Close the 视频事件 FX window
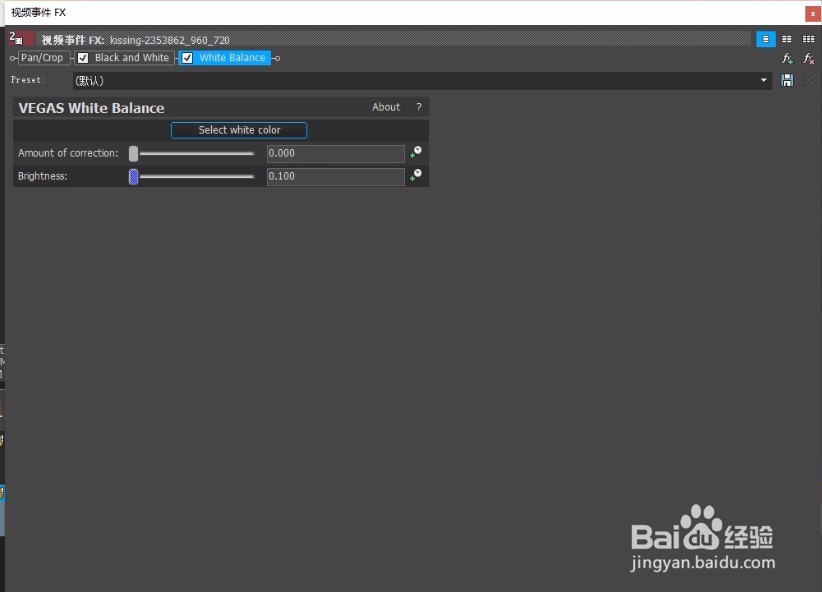Screen dimensions: 822x592 pyautogui.click(x=812, y=14)
